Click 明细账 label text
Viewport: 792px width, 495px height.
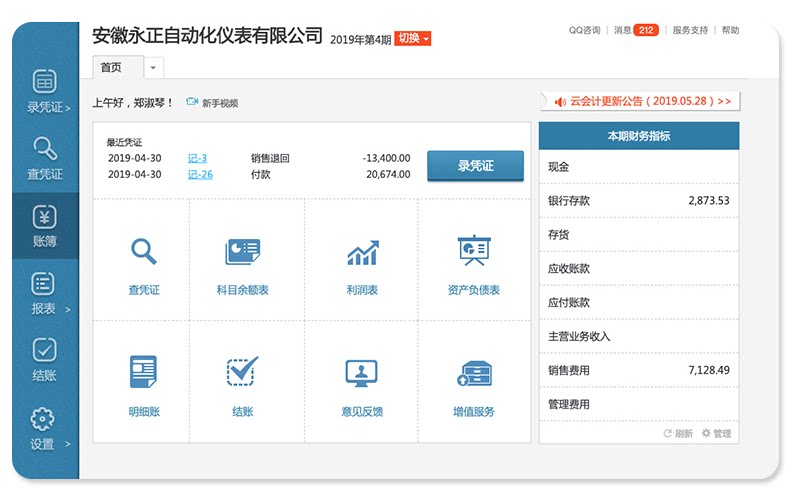(x=144, y=412)
